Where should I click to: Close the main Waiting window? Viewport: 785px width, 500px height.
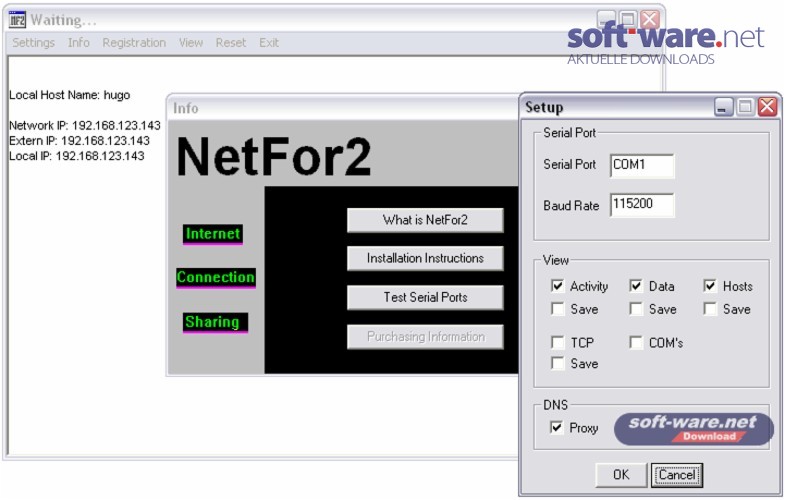pyautogui.click(x=650, y=20)
